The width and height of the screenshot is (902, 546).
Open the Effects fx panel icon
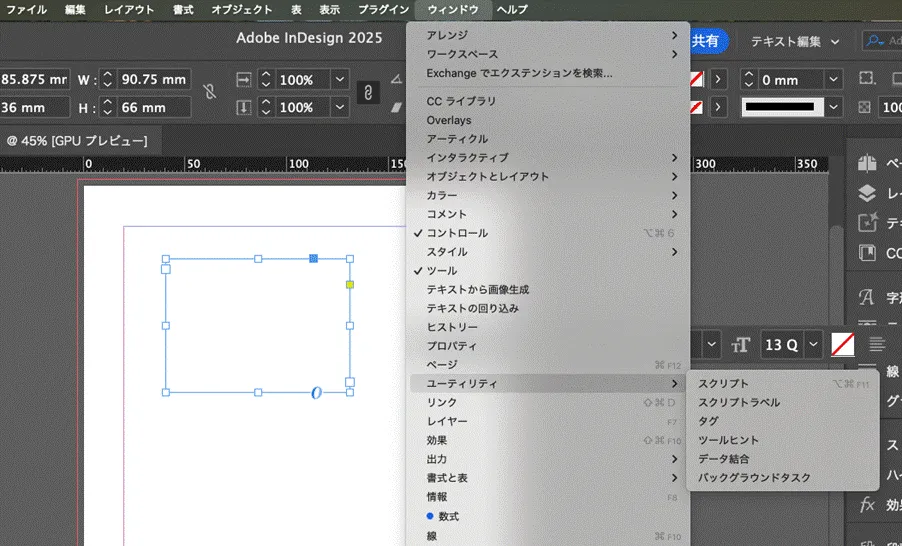(x=867, y=505)
